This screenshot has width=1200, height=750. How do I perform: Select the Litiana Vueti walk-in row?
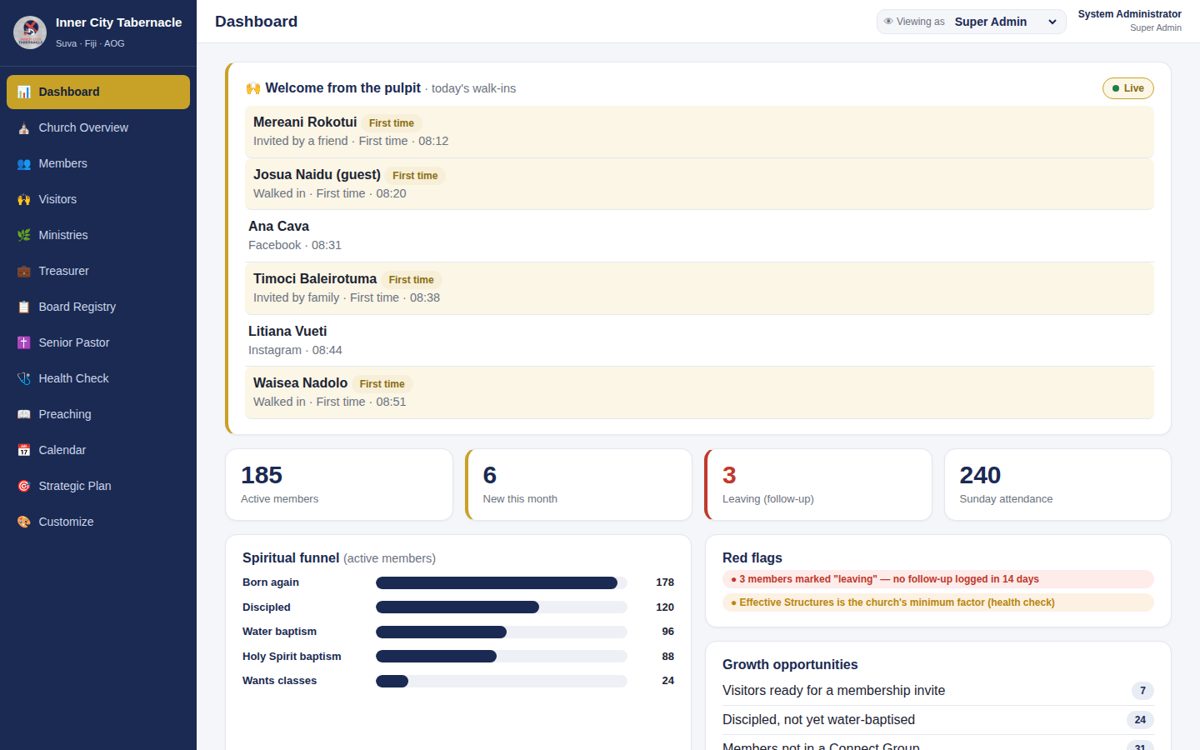(x=699, y=340)
